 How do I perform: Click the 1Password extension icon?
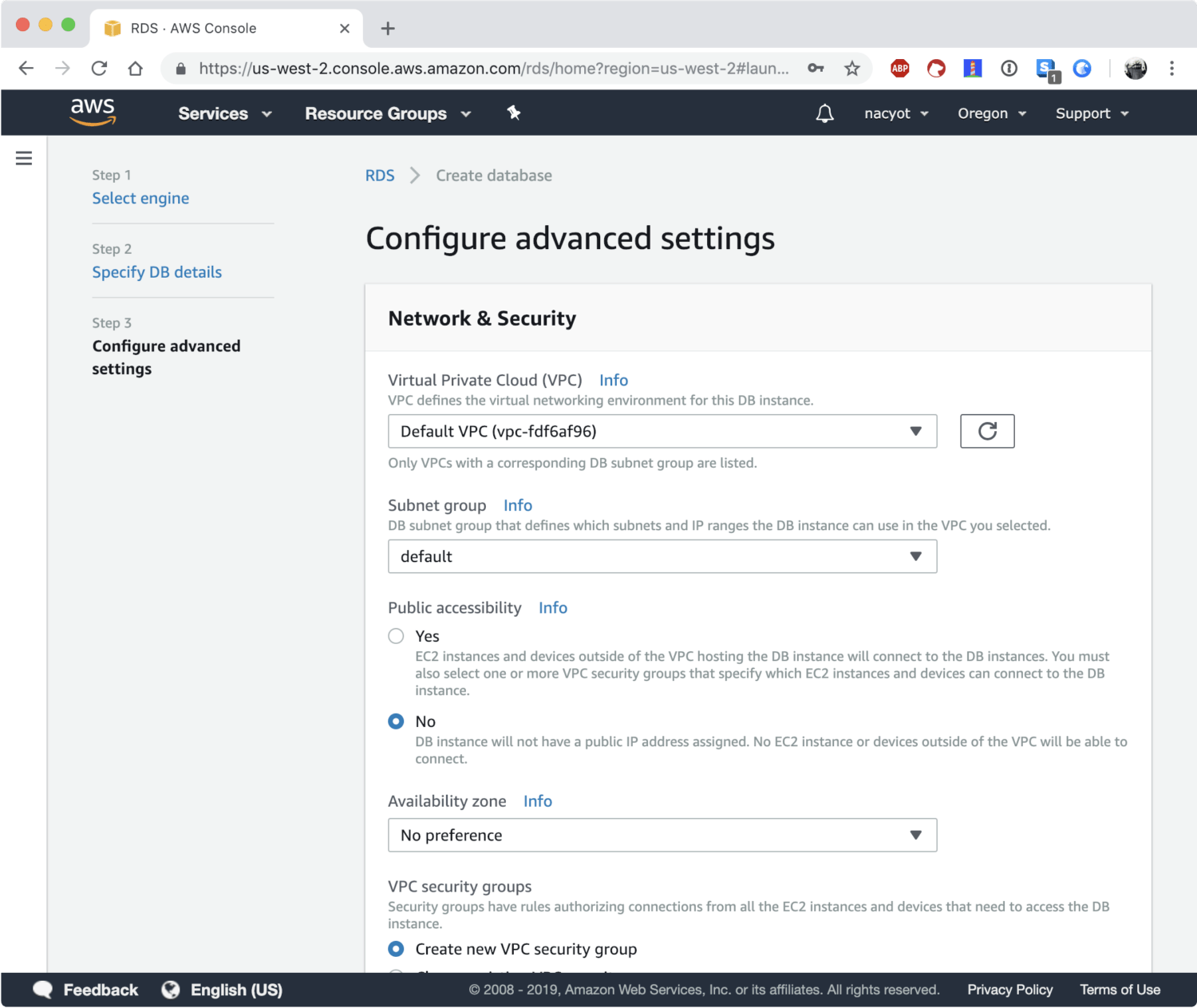coord(1009,69)
